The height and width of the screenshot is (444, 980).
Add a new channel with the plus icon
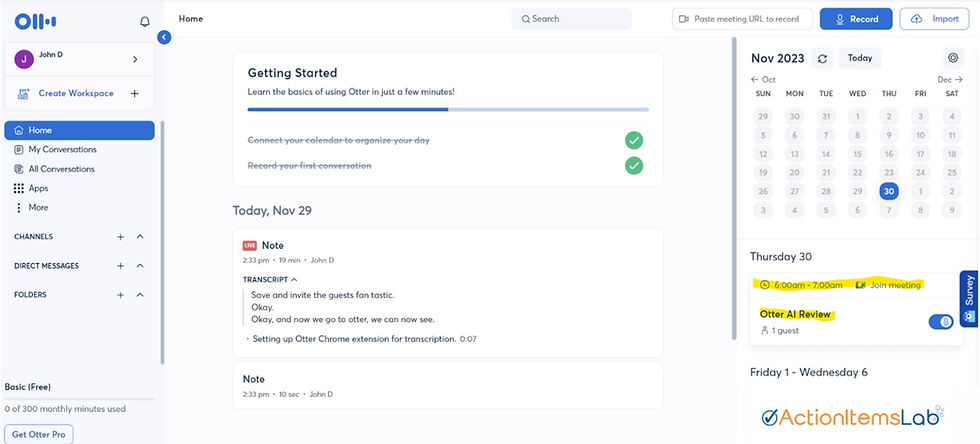(x=120, y=237)
